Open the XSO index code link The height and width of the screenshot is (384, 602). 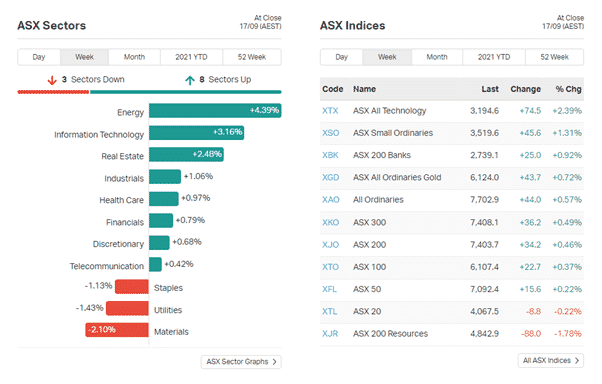pyautogui.click(x=331, y=133)
